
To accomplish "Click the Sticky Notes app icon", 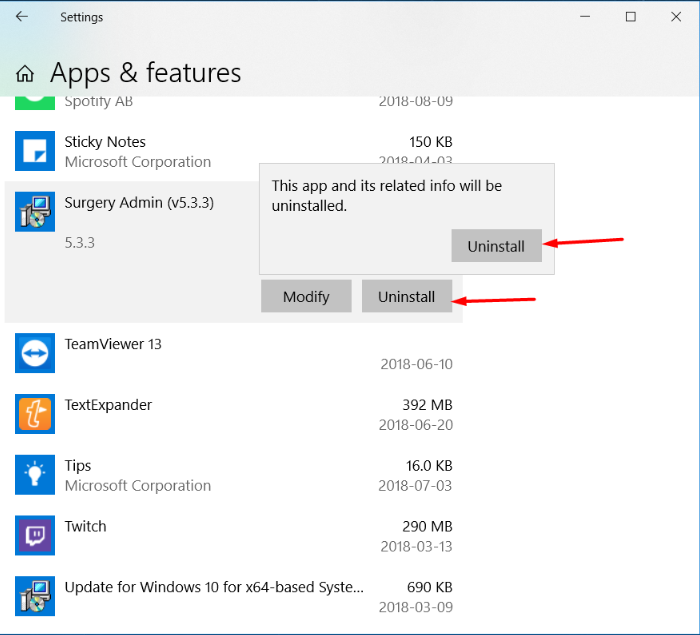I will tap(35, 151).
